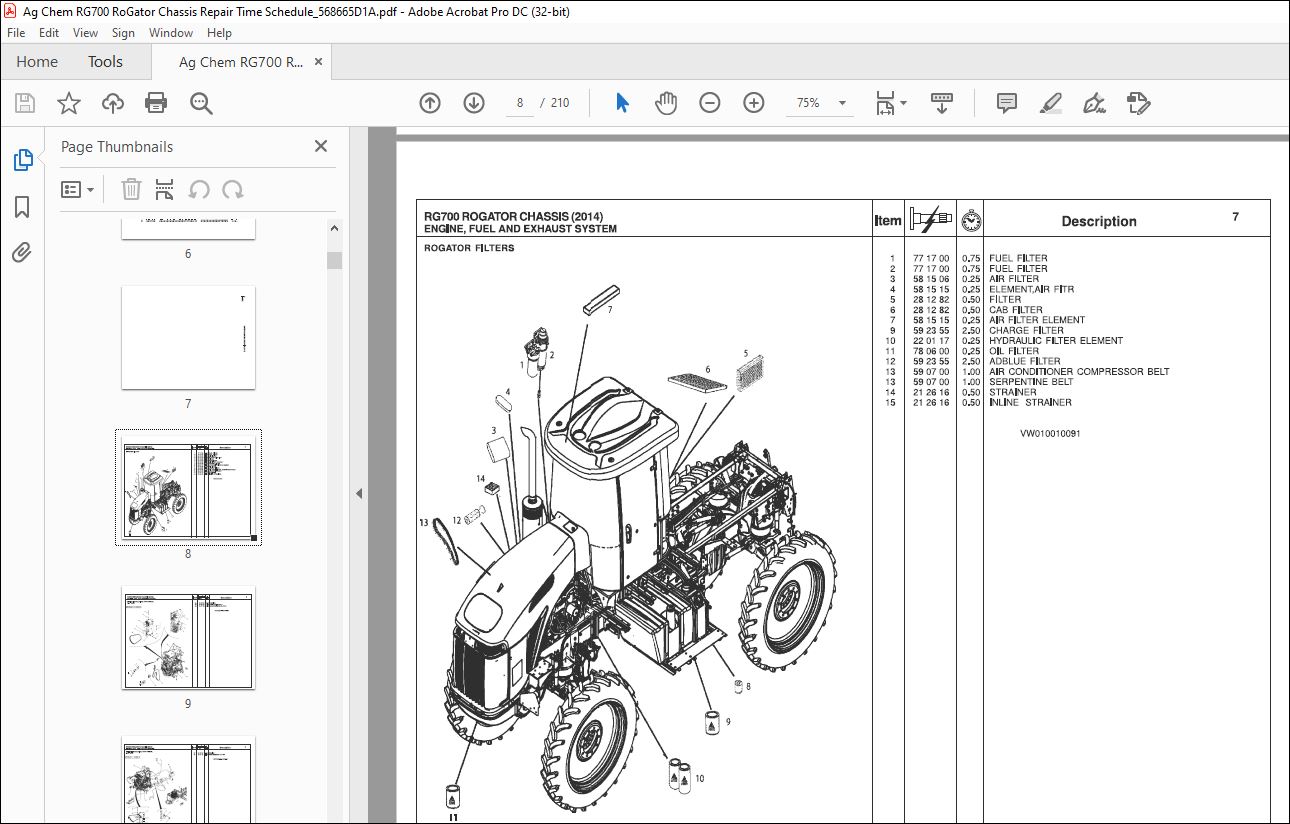Click the 'Description' column header
Viewport: 1290px width, 824px height.
(x=1099, y=222)
